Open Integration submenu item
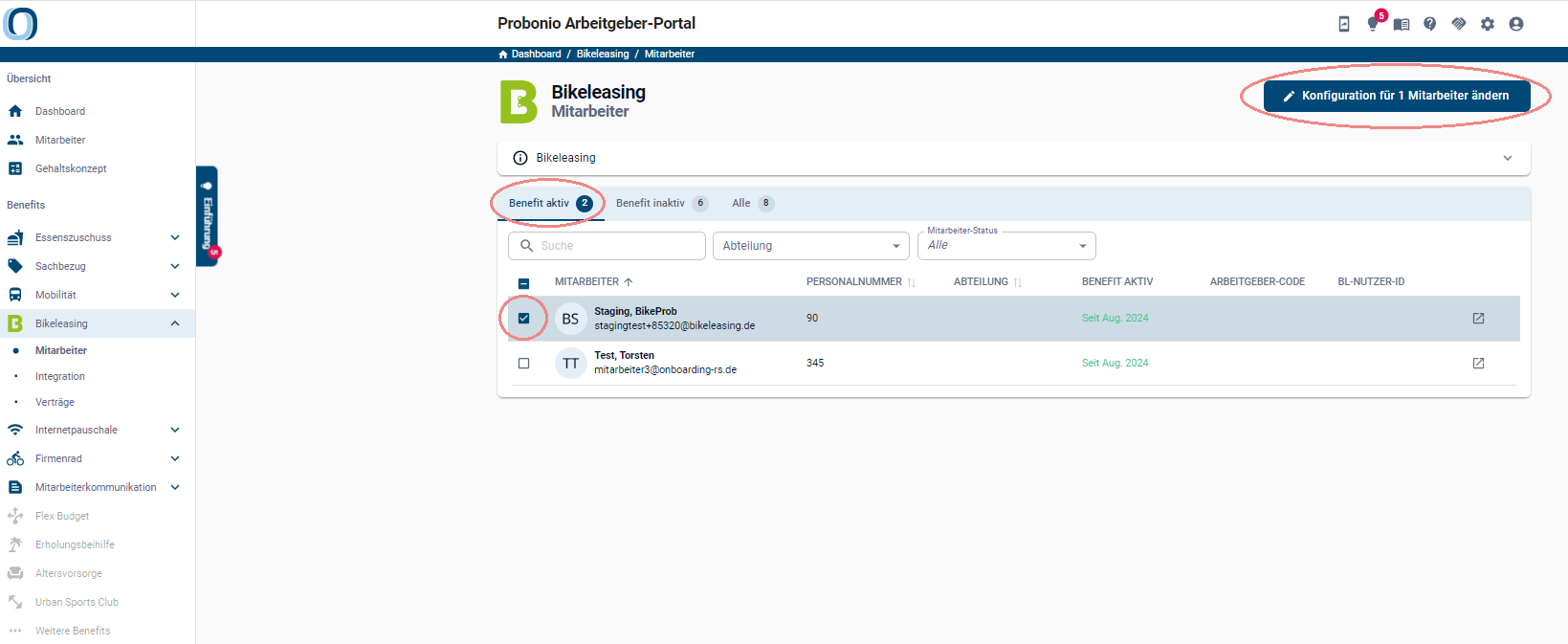Viewport: 1568px width, 644px height. pyautogui.click(x=60, y=377)
